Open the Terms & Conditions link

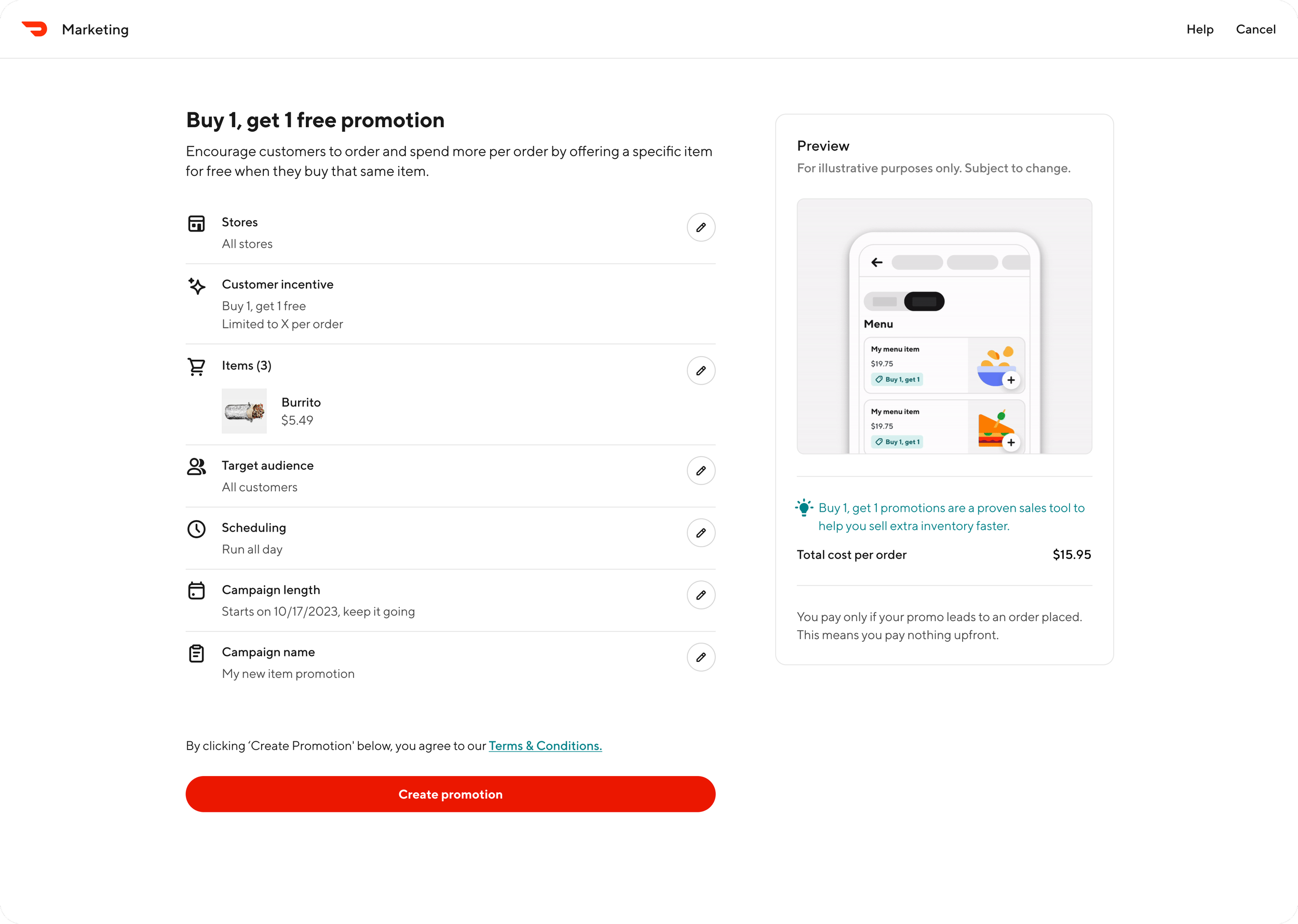click(545, 745)
